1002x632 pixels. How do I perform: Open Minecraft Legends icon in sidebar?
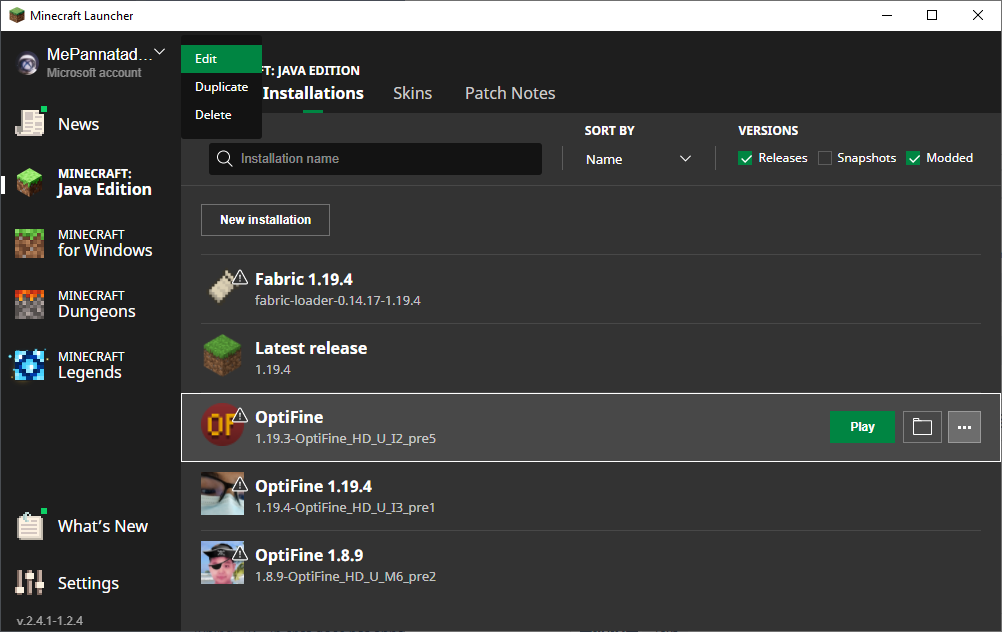click(x=29, y=365)
